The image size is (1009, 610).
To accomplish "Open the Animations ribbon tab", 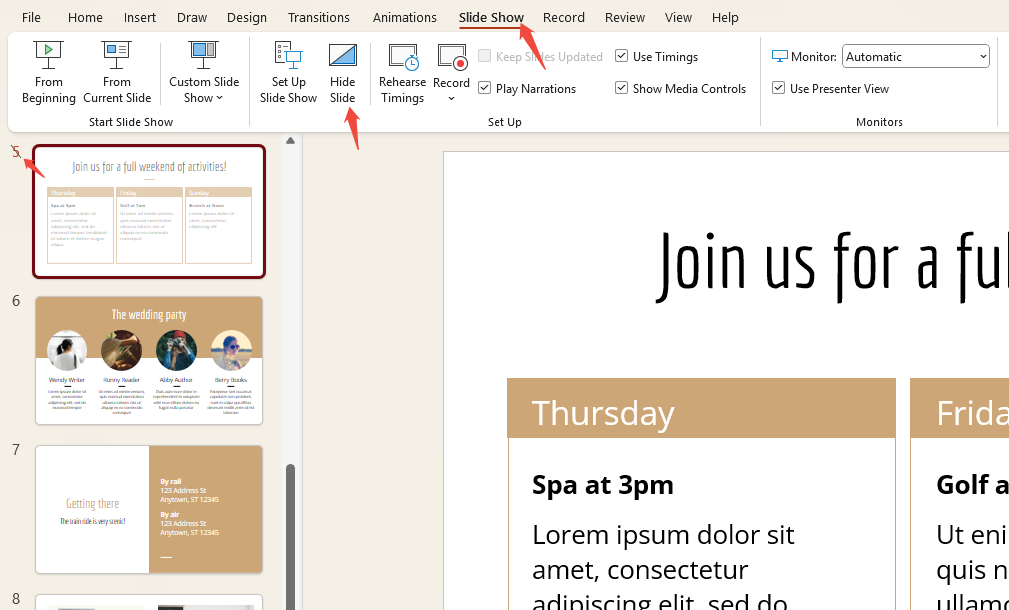I will pos(404,17).
